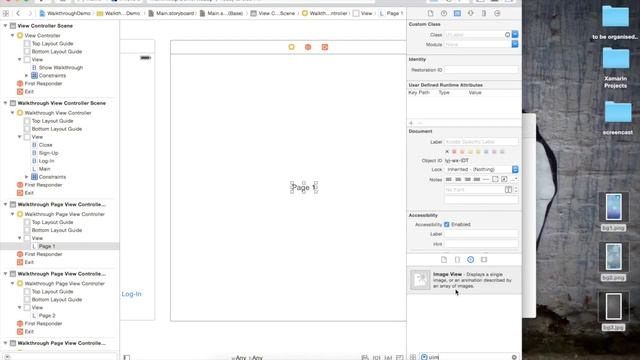640x360 pixels.
Task: Open the Size inspector icon
Action: tap(484, 13)
